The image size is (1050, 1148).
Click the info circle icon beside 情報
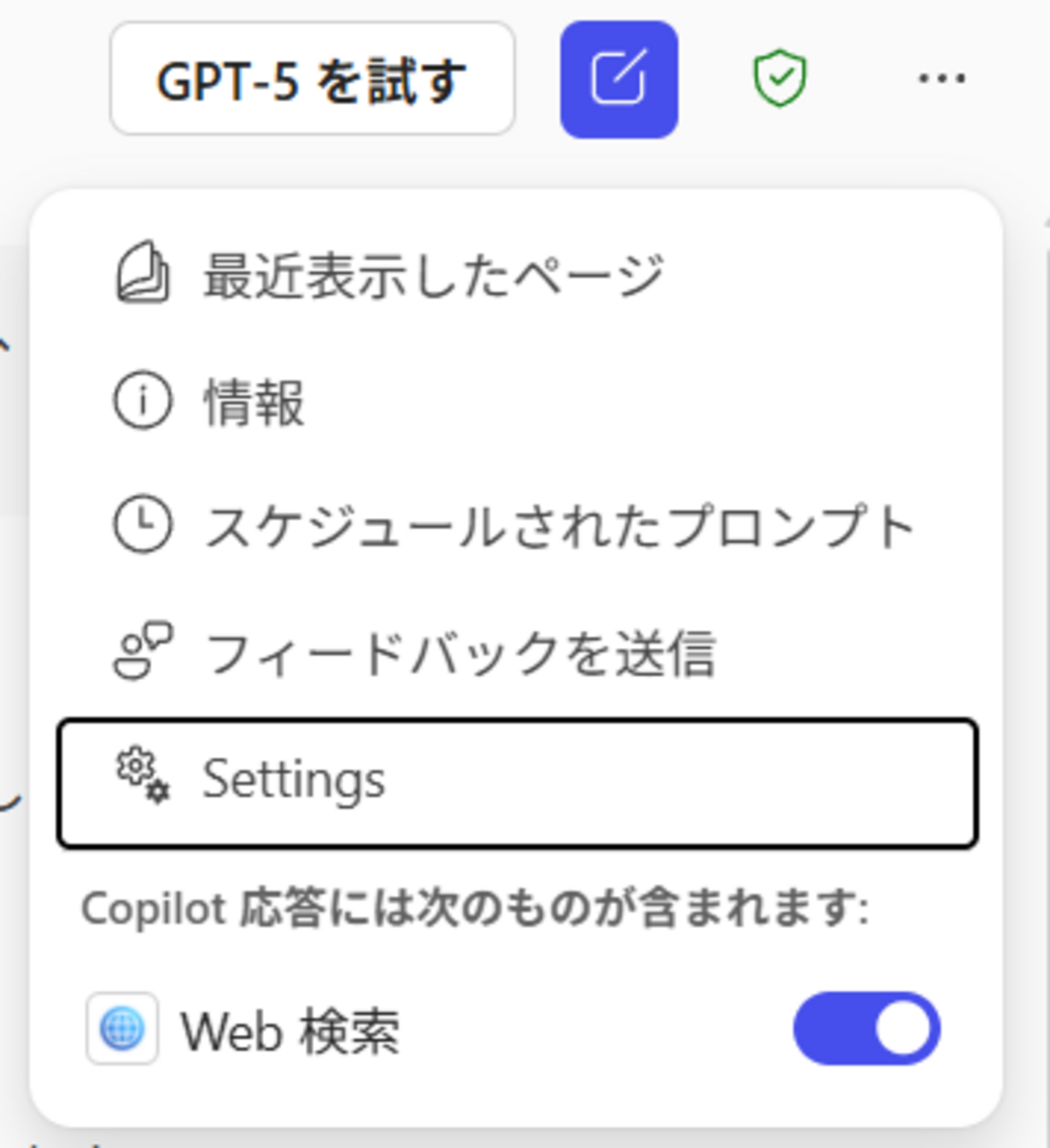[142, 402]
